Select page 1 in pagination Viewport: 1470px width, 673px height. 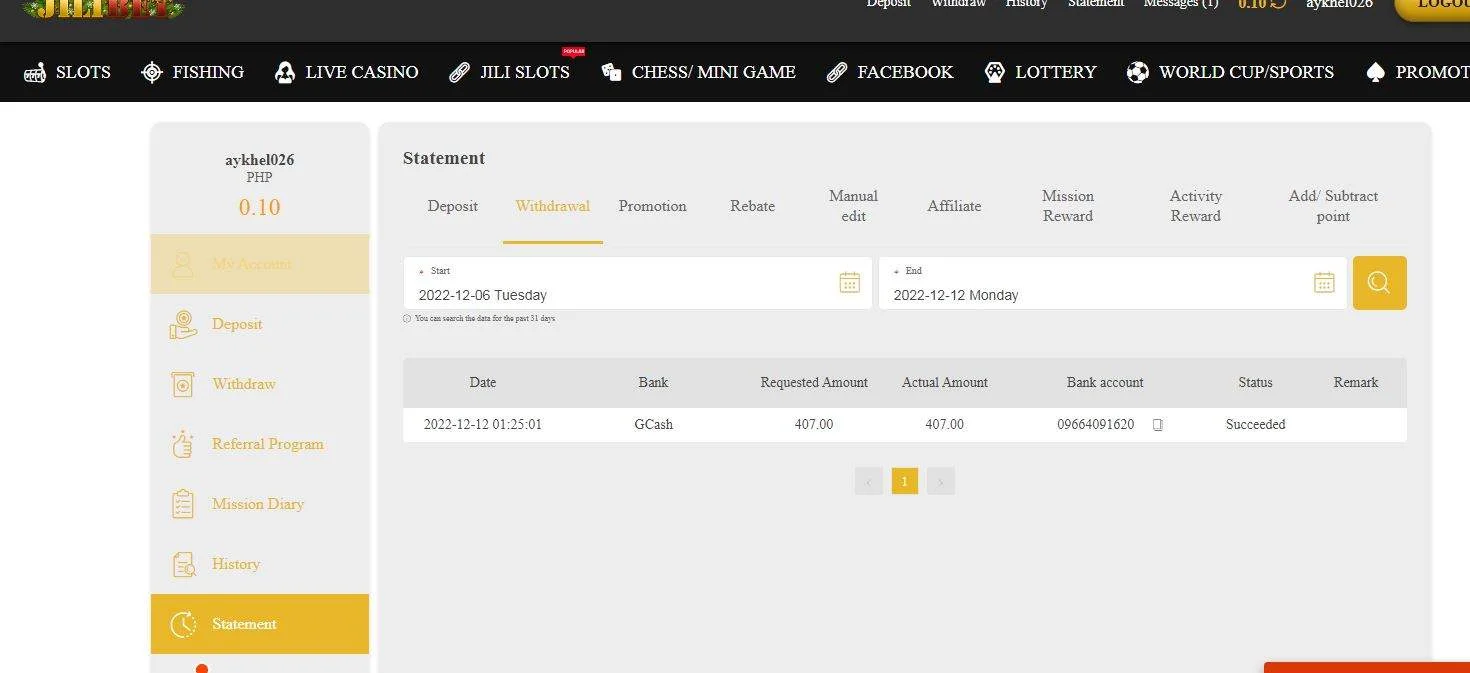pos(905,482)
